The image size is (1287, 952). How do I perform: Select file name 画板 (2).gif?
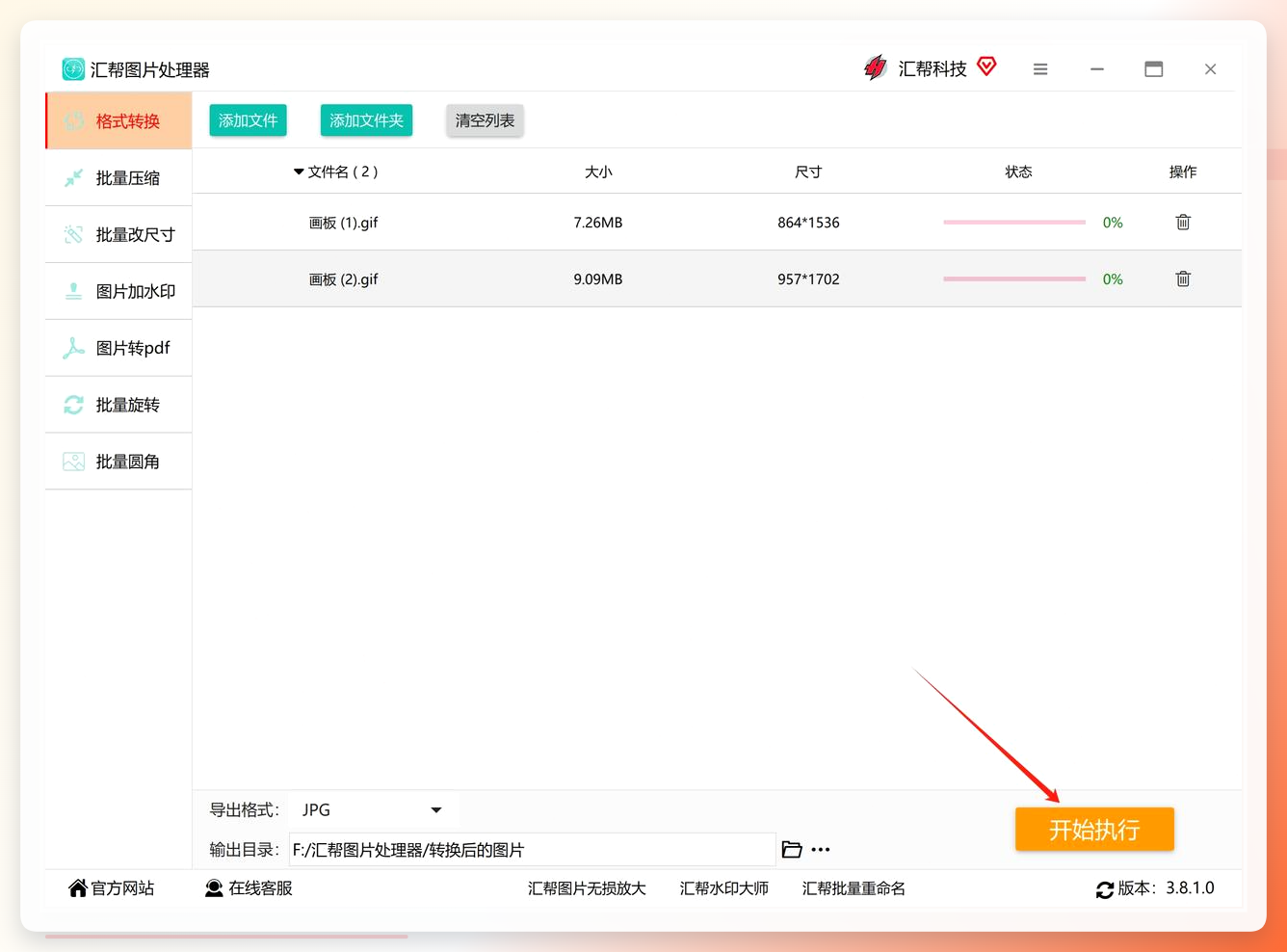[343, 279]
